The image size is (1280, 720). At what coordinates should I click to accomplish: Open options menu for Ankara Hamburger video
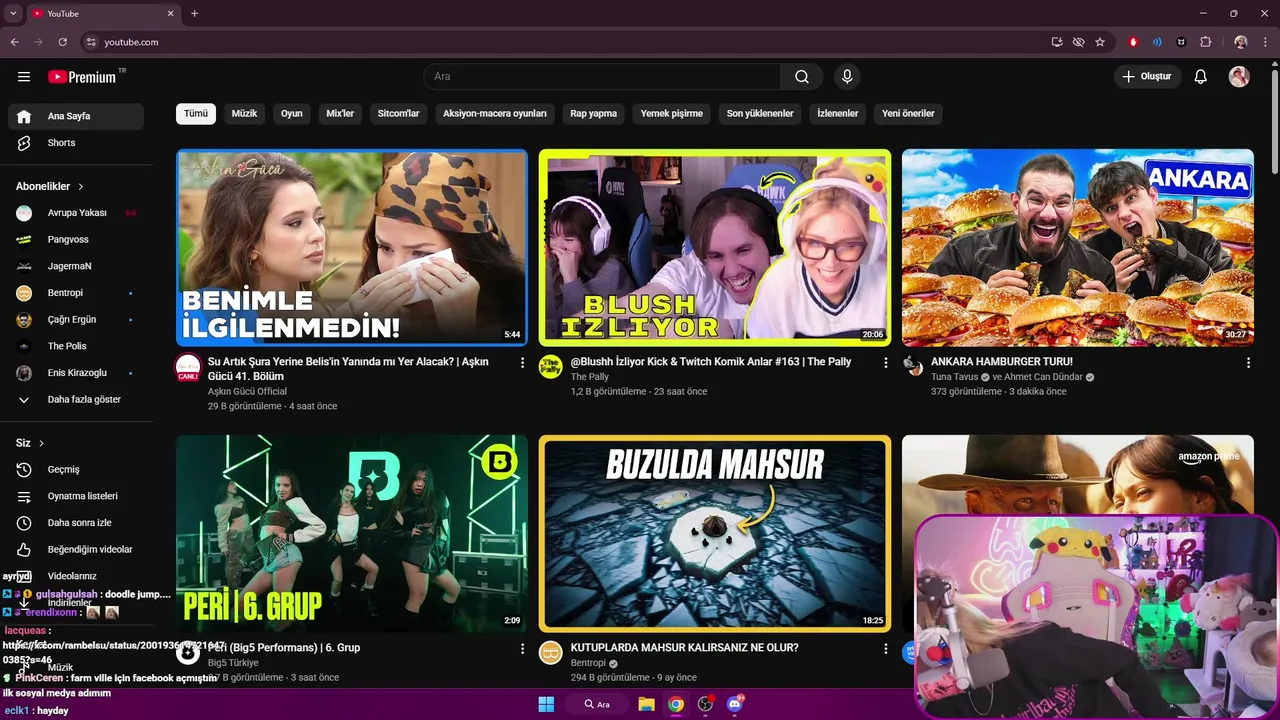point(1248,363)
